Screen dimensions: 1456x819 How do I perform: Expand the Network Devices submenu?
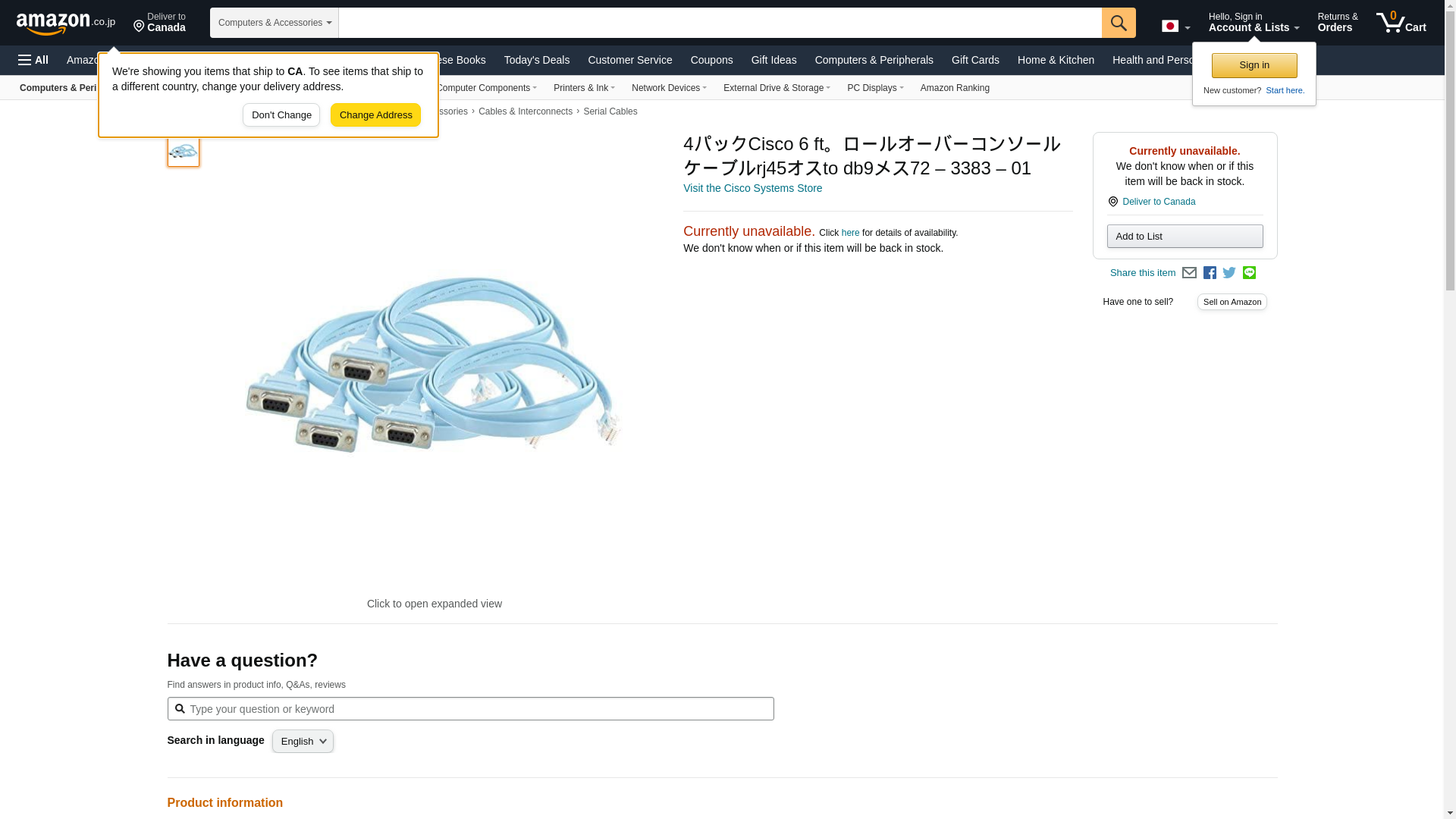[x=668, y=88]
